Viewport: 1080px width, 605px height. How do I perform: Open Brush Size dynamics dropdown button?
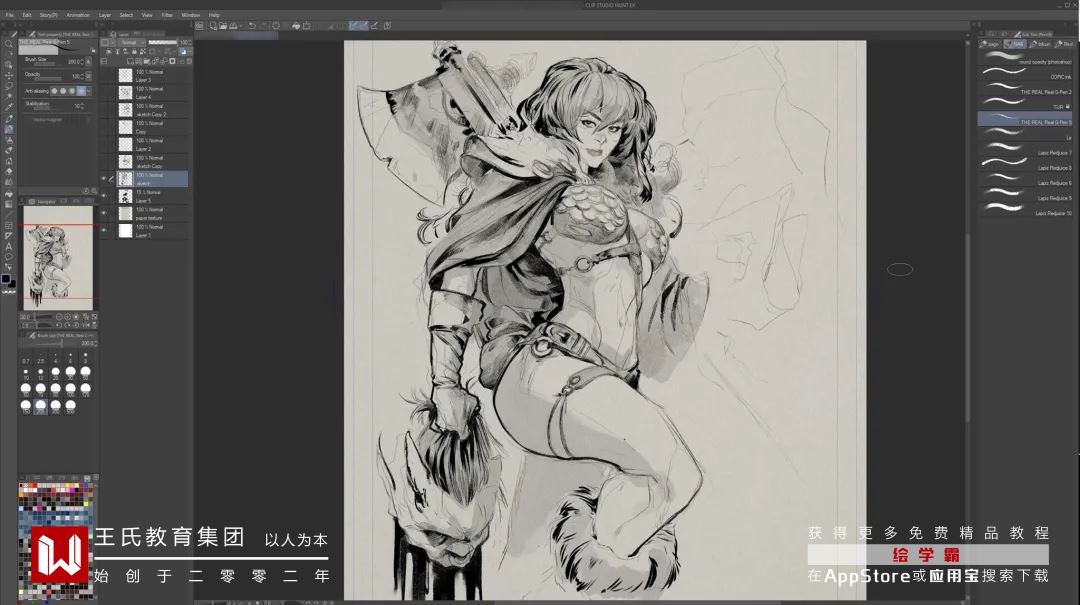click(x=88, y=61)
